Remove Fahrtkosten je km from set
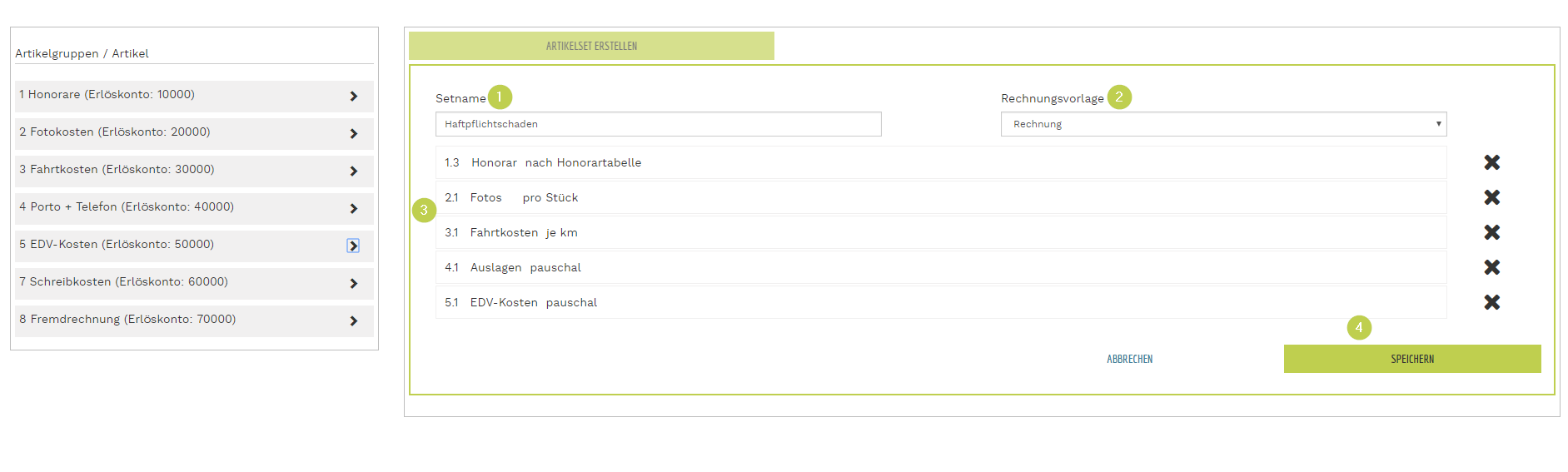The width and height of the screenshot is (1568, 472). click(1491, 232)
